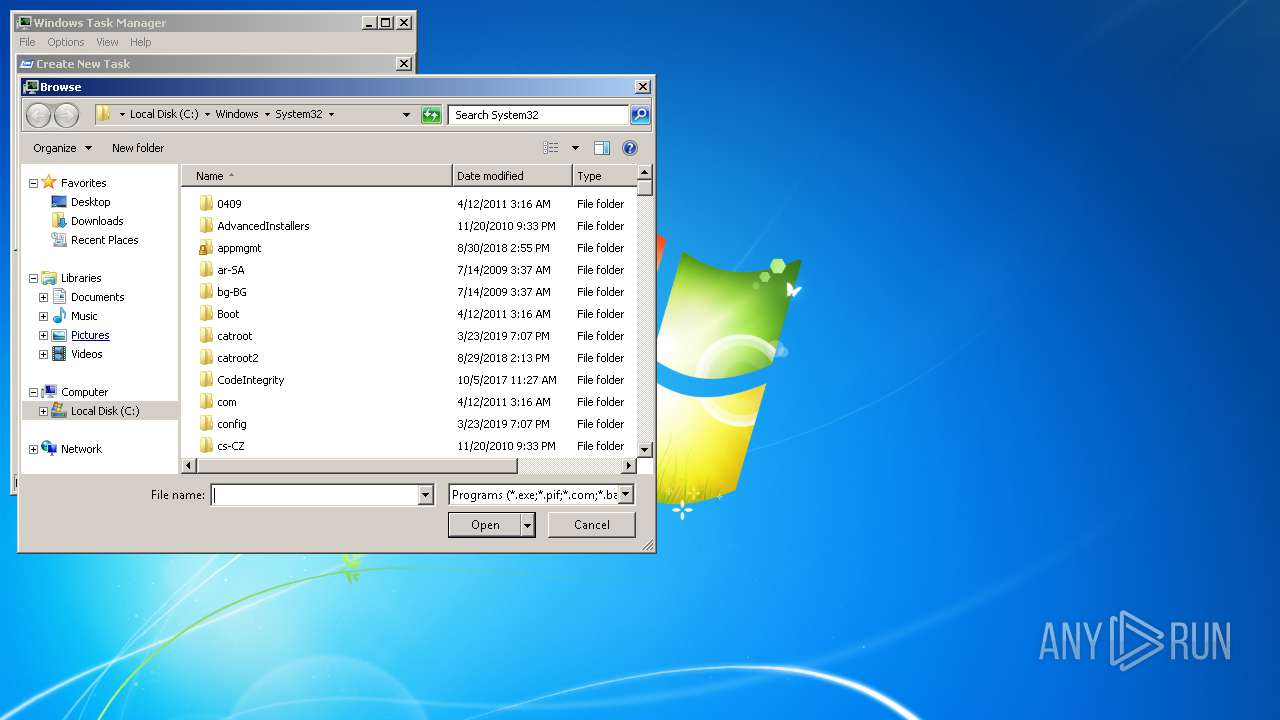Image resolution: width=1280 pixels, height=720 pixels.
Task: Select the ar-SA folder icon
Action: click(x=206, y=270)
